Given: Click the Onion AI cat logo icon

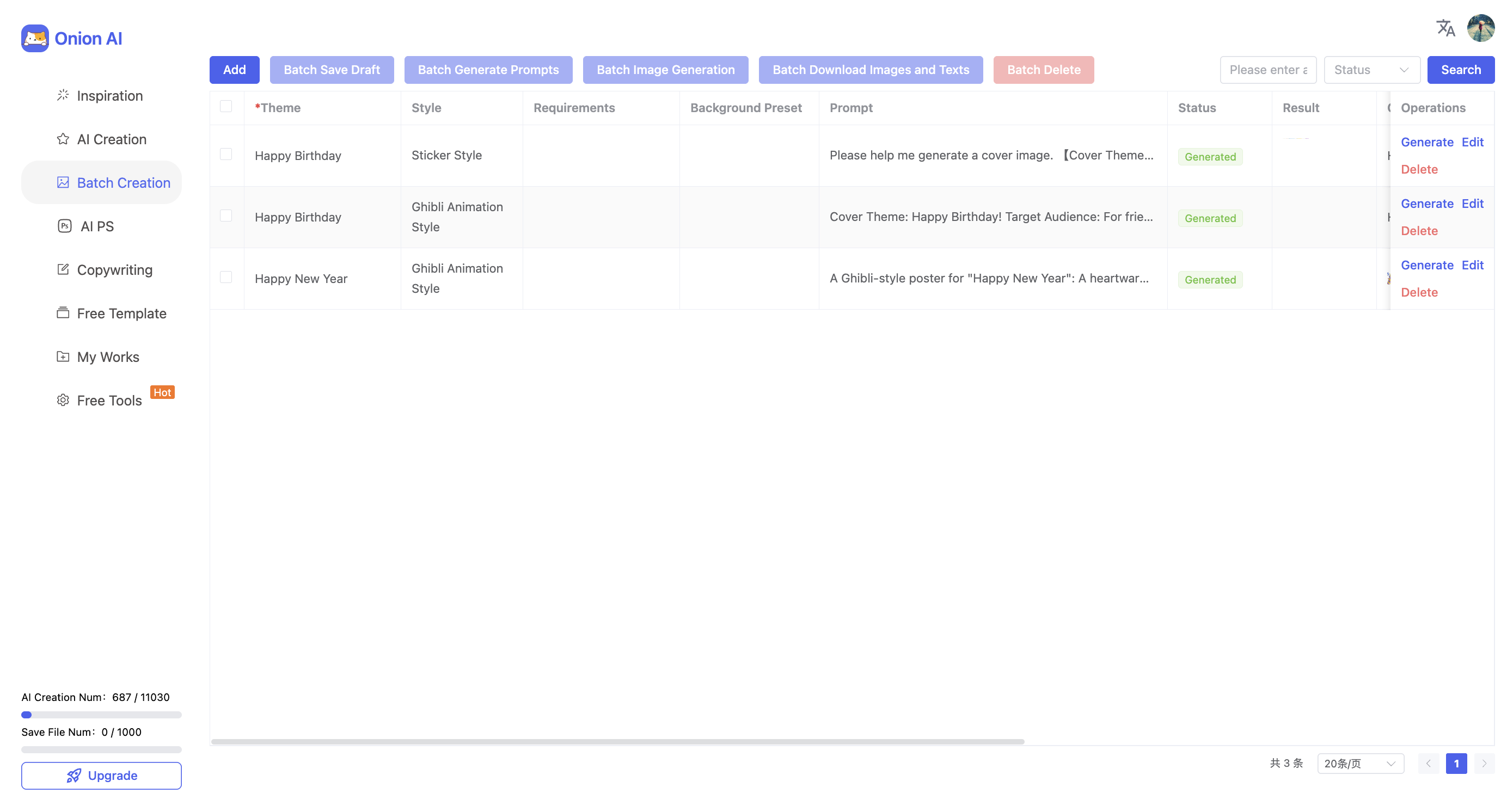Looking at the screenshot, I should [34, 39].
